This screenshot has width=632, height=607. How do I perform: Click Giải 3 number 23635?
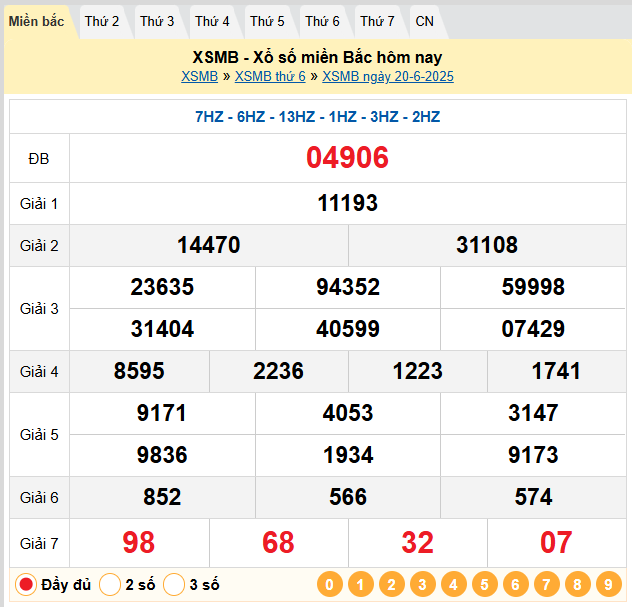162,287
